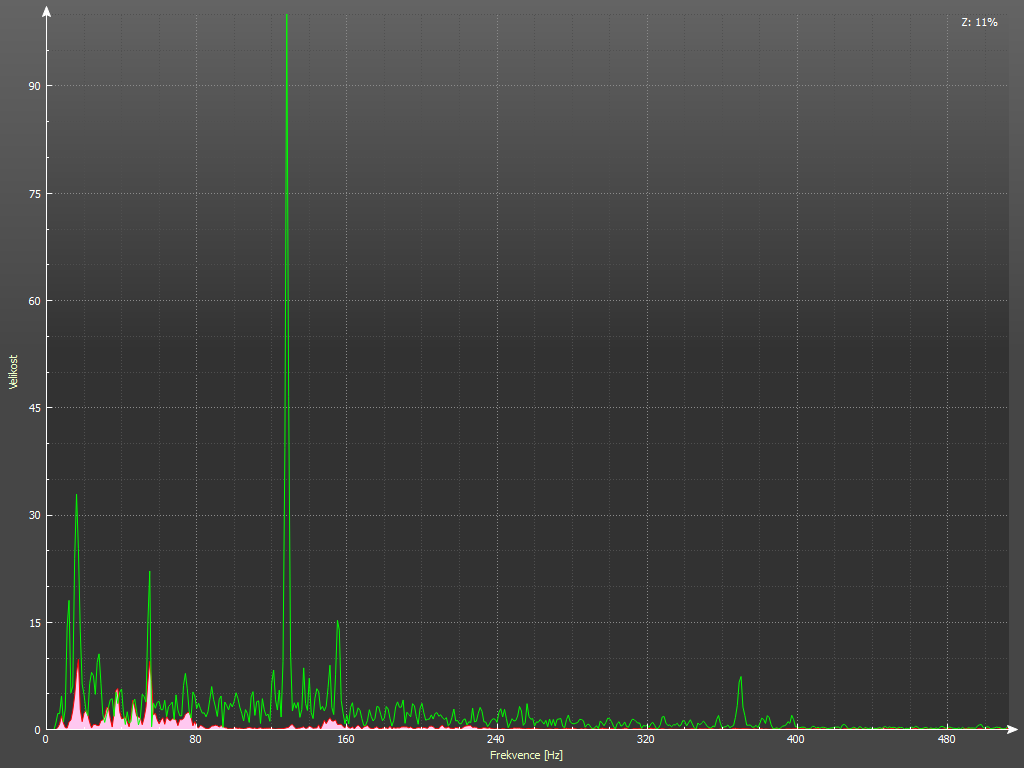Select the isolated green peak near 370 Hz
Viewport: 1024px width, 768px height.
pyautogui.click(x=741, y=680)
